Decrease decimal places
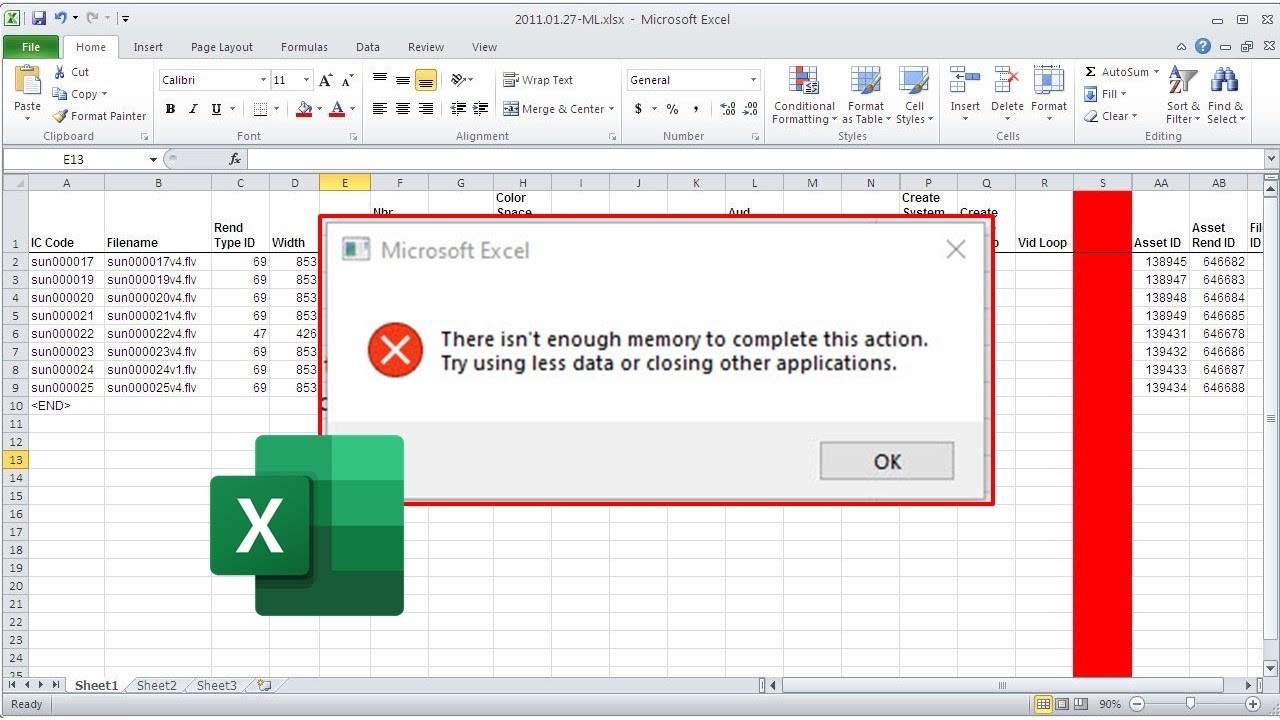The width and height of the screenshot is (1280, 720). coord(751,109)
